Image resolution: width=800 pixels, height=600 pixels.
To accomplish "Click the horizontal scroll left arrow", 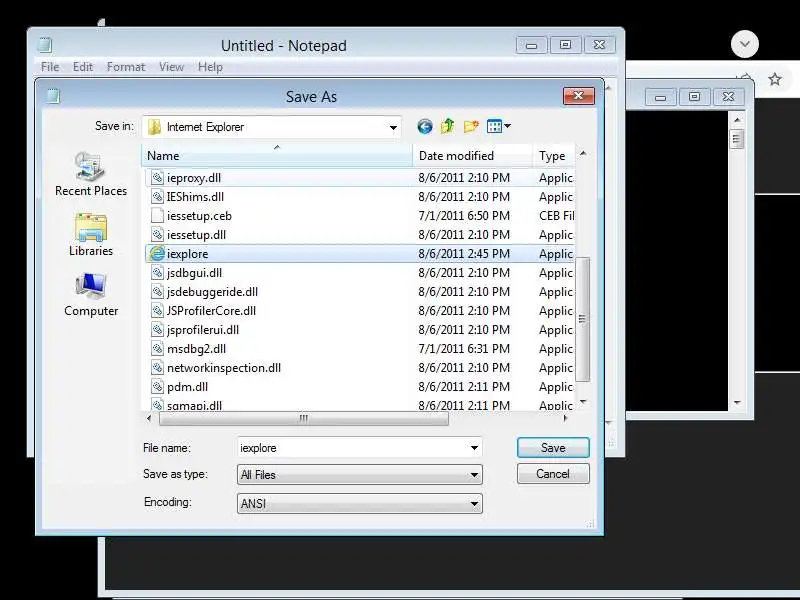I will [x=149, y=418].
